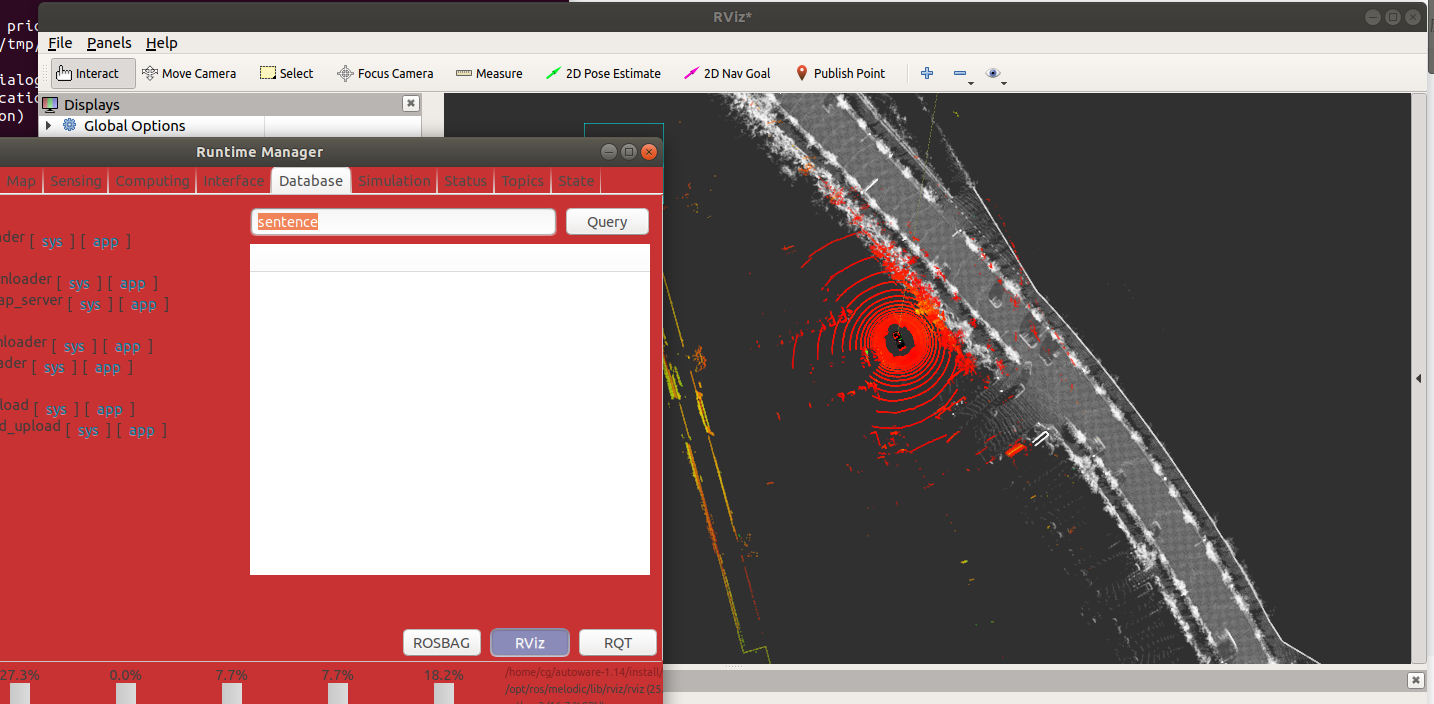Image resolution: width=1434 pixels, height=704 pixels.
Task: Maximize the Runtime Manager window
Action: tap(628, 152)
